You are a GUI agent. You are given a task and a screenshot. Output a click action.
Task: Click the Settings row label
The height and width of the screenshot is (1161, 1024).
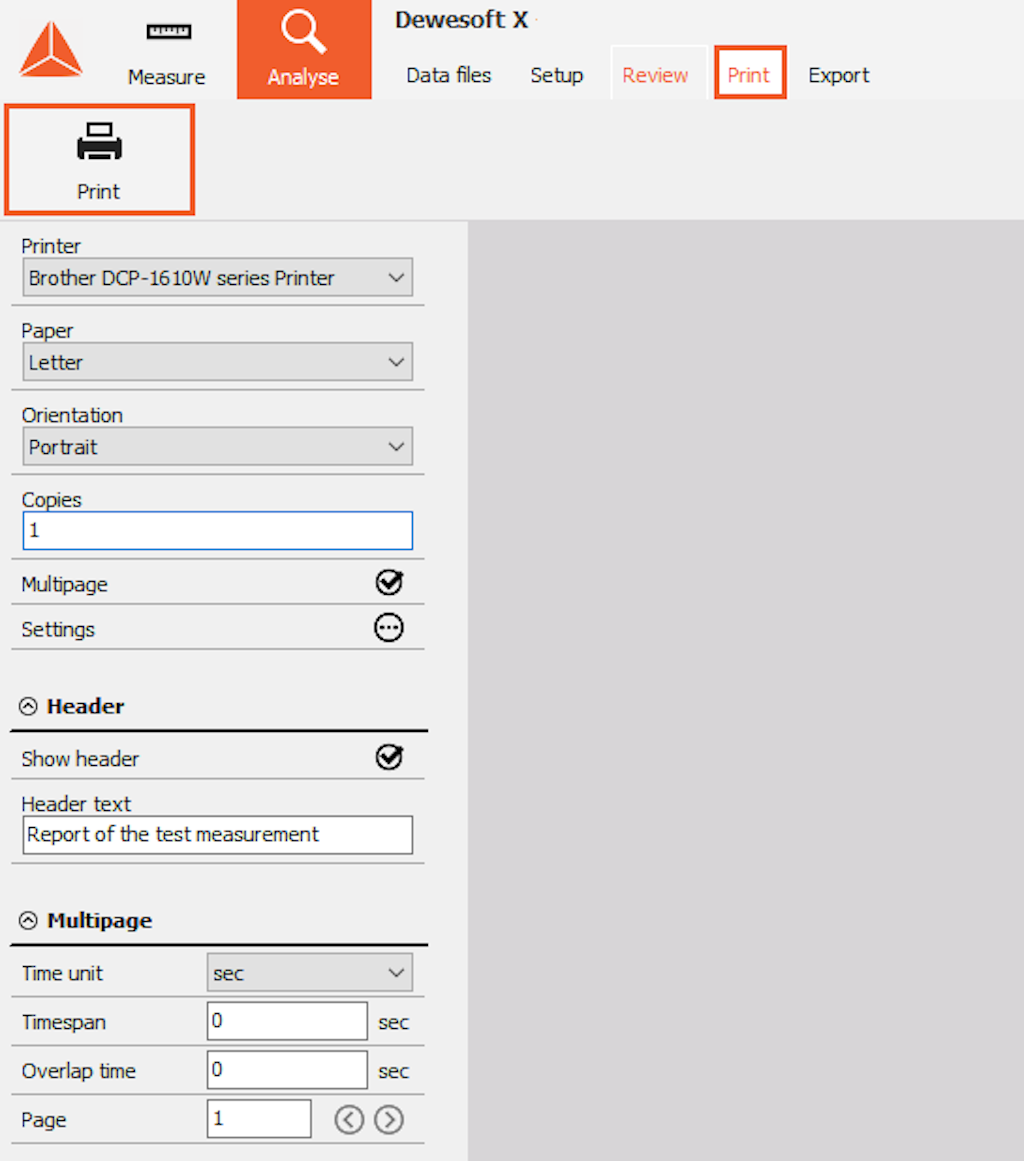coord(58,629)
